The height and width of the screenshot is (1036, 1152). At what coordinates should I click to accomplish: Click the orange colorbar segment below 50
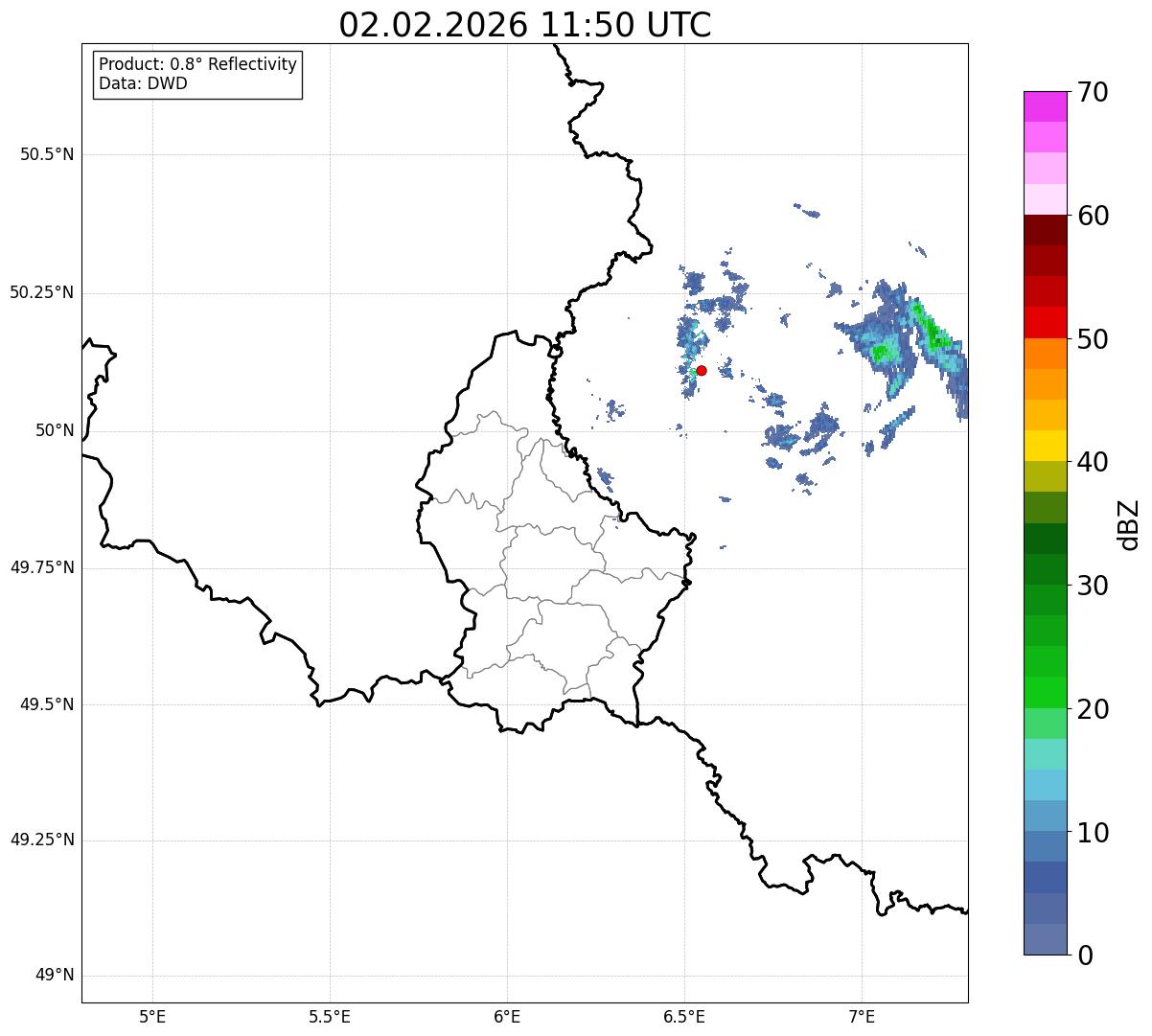click(x=1046, y=354)
